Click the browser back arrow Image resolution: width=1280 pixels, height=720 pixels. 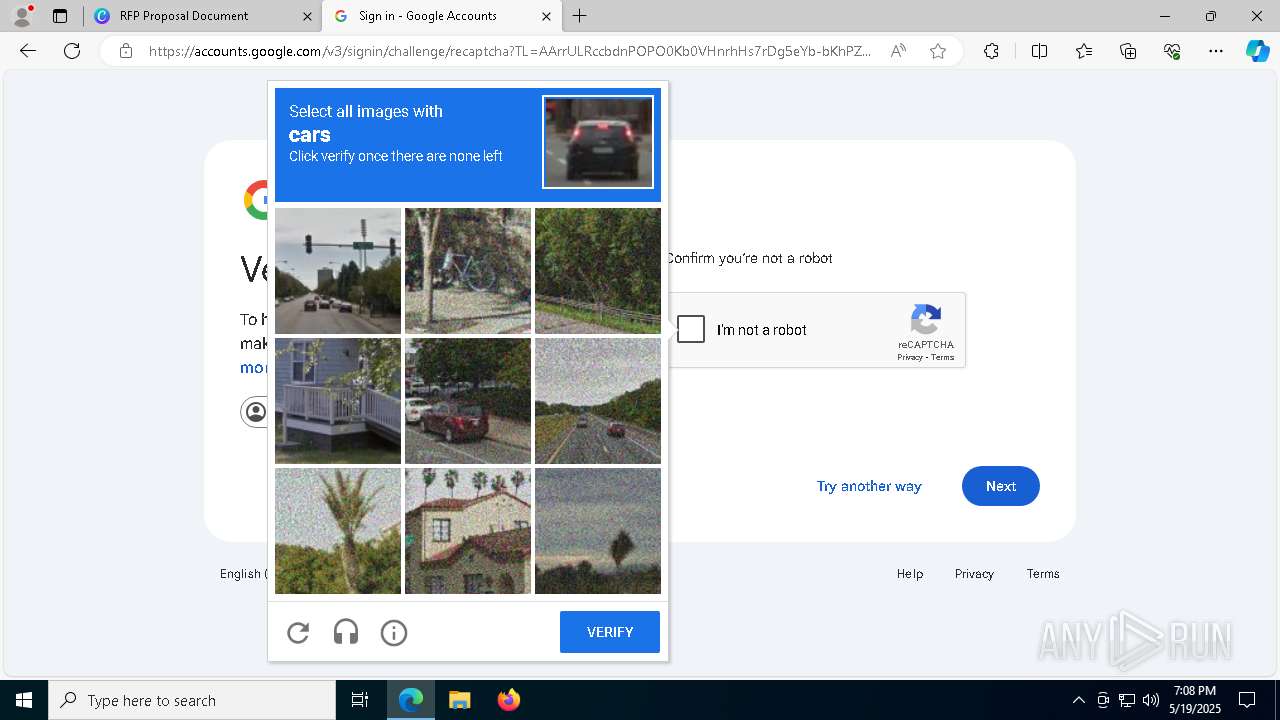tap(28, 51)
